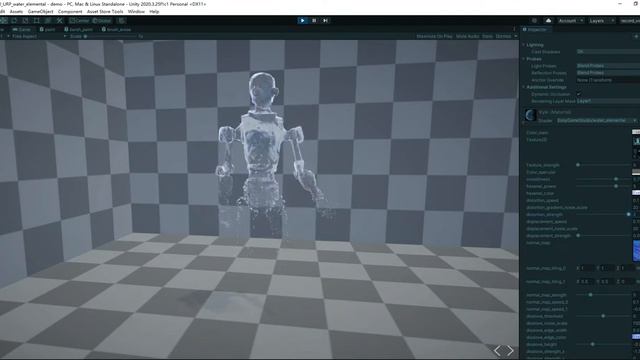Toggle the Stats overlay

tap(487, 36)
